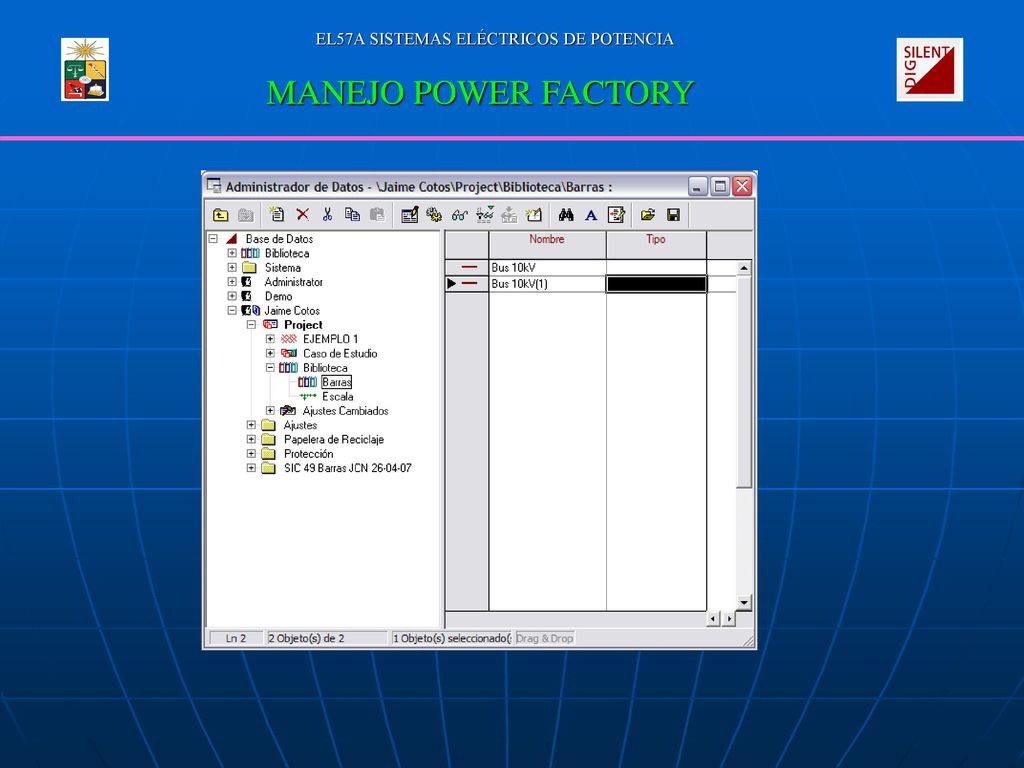Select the 'Bus 10kV(1)' name cell
The width and height of the screenshot is (1024, 768).
coord(547,283)
